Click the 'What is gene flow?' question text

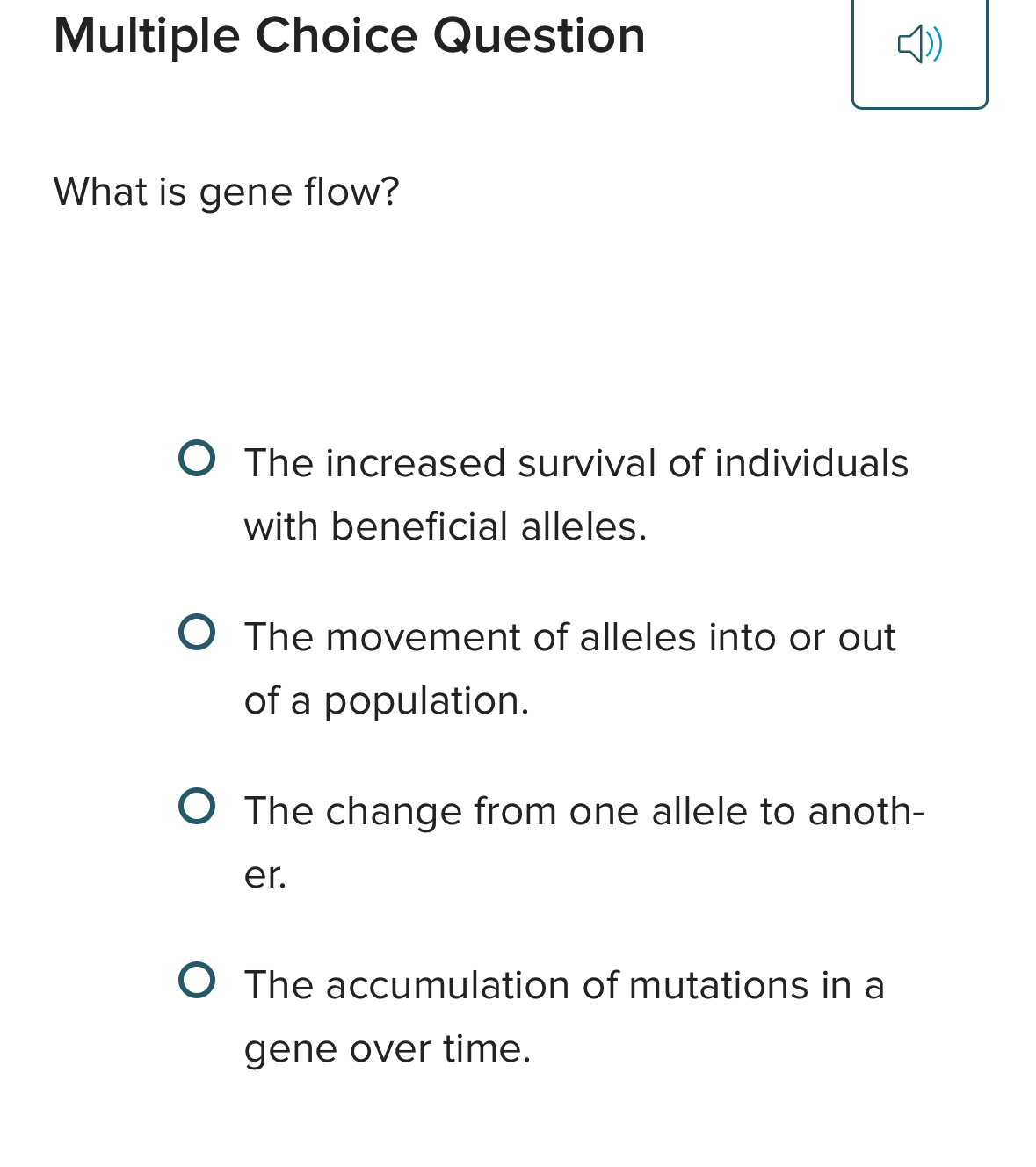(226, 190)
